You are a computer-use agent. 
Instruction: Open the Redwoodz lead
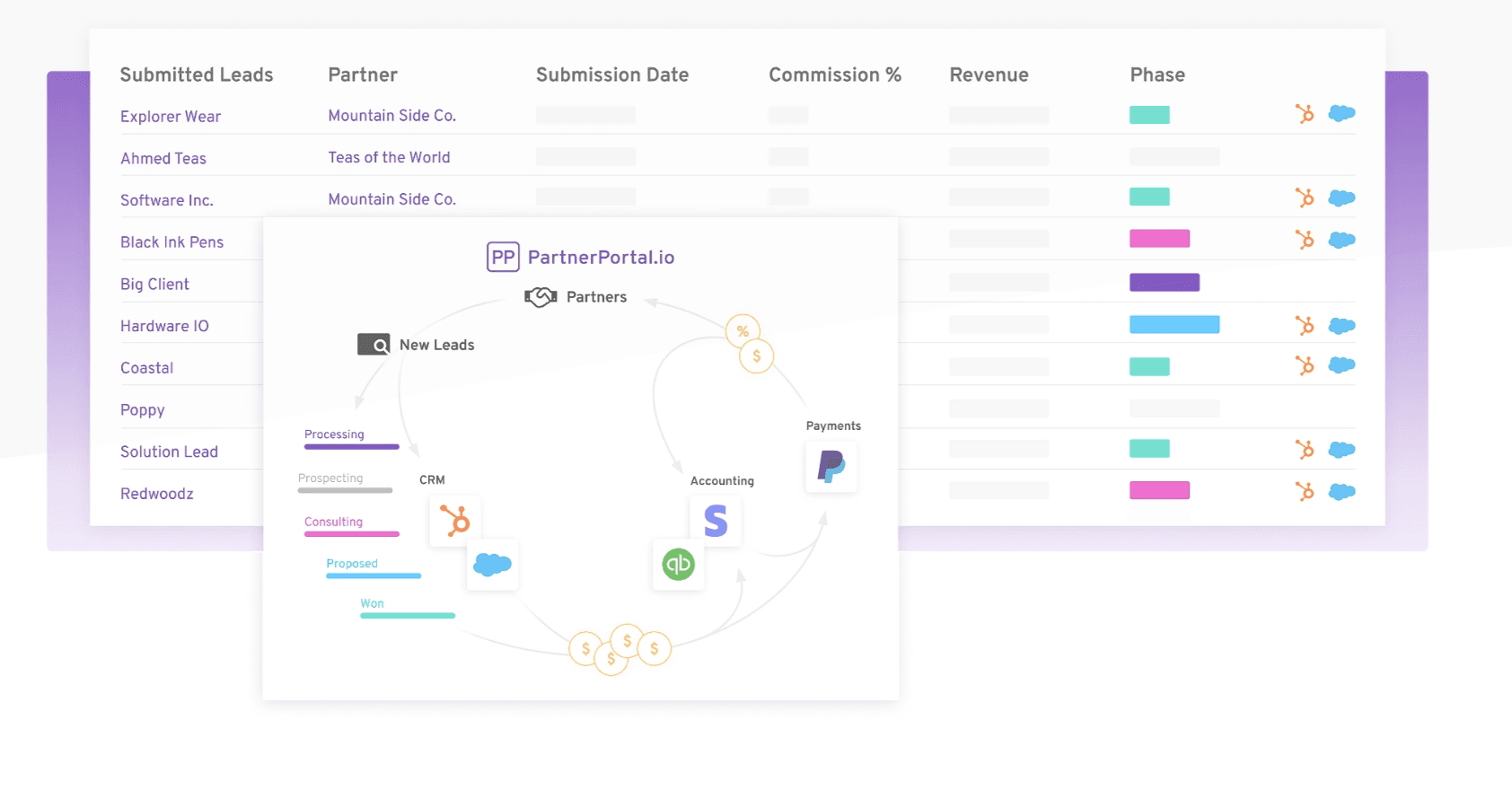tap(157, 494)
